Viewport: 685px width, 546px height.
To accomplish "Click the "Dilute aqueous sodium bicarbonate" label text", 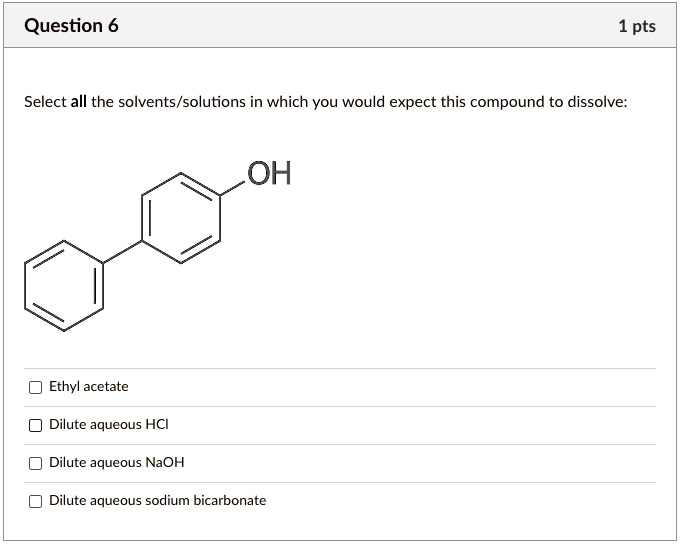I will pyautogui.click(x=158, y=501).
